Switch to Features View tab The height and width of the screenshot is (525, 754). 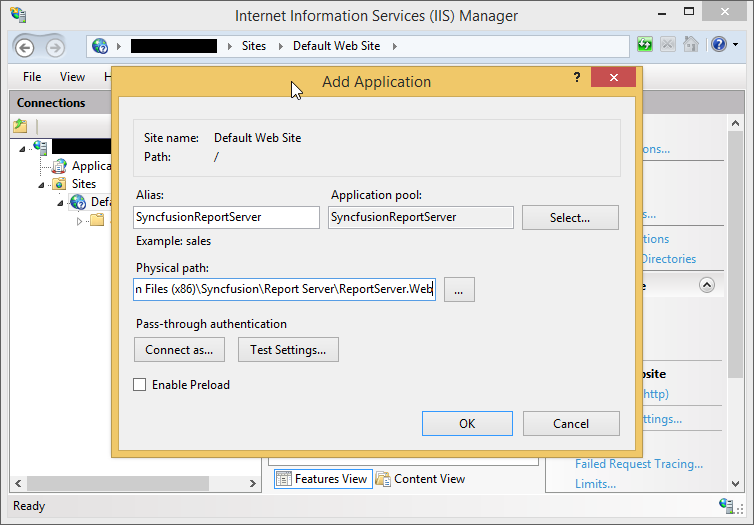tap(323, 479)
